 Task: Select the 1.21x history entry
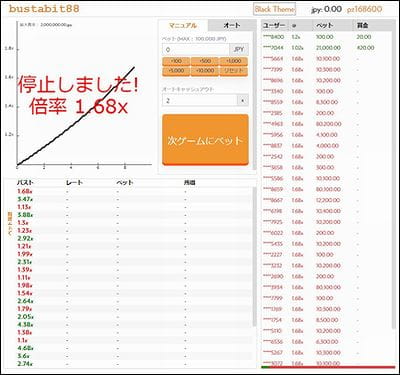click(24, 246)
